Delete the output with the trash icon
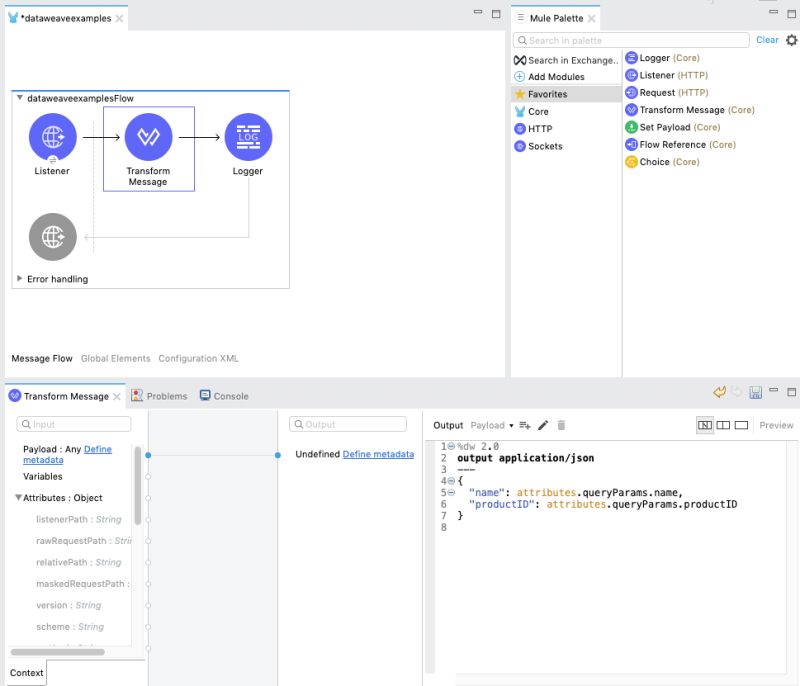 [x=561, y=425]
